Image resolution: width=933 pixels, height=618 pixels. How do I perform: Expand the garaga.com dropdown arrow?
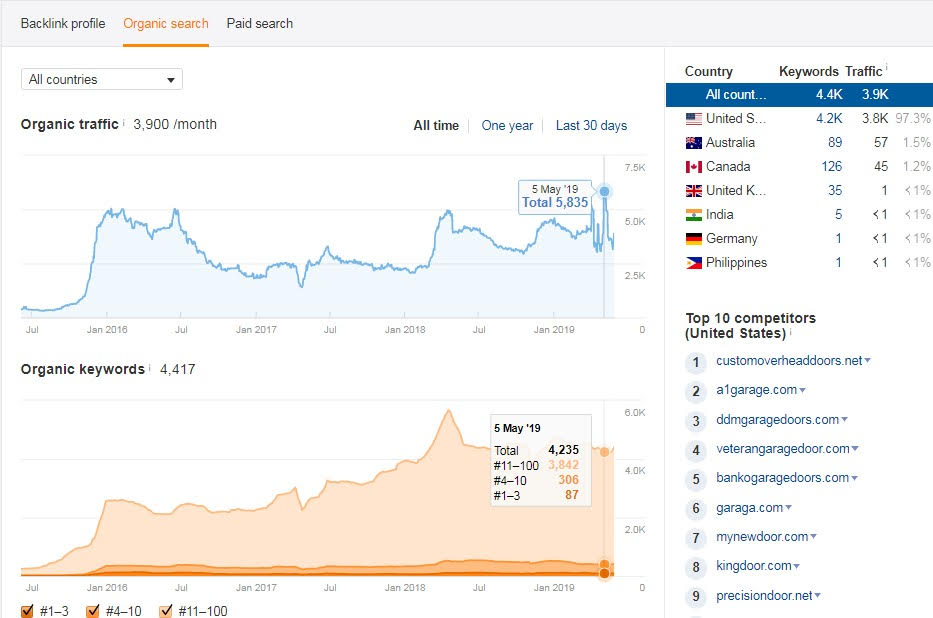(788, 507)
